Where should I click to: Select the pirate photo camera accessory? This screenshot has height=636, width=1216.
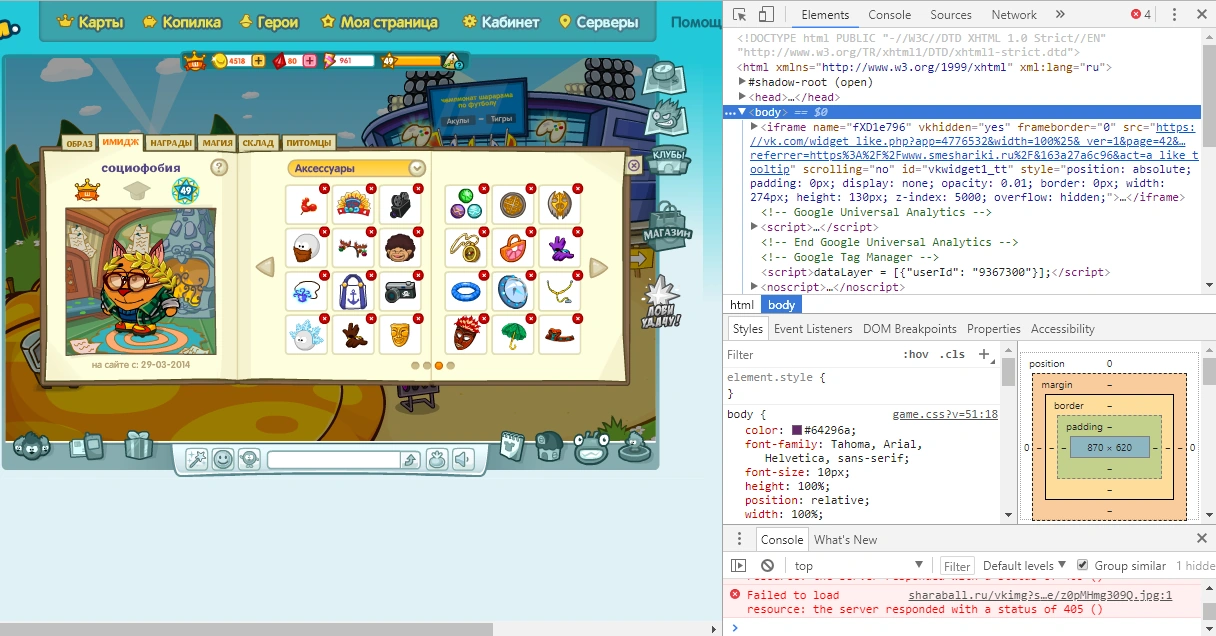[399, 291]
